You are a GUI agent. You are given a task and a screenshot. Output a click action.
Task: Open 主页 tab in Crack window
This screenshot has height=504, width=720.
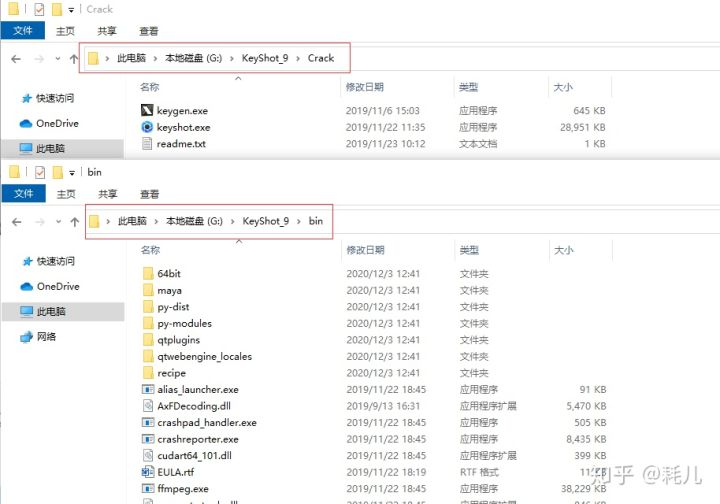click(65, 31)
